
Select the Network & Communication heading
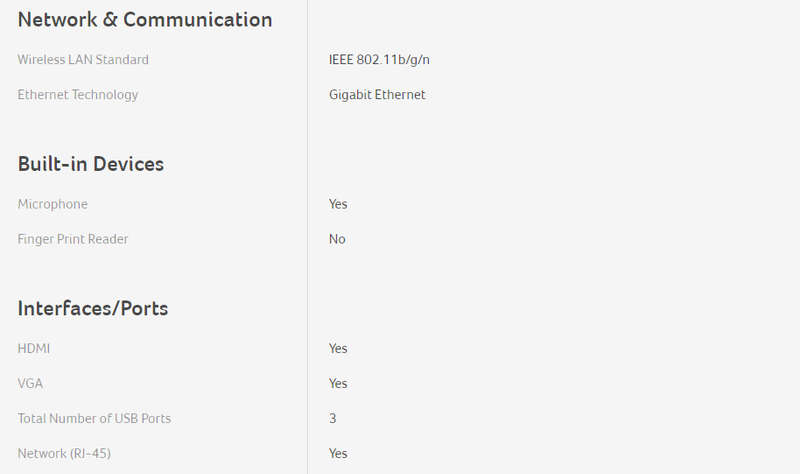[145, 20]
